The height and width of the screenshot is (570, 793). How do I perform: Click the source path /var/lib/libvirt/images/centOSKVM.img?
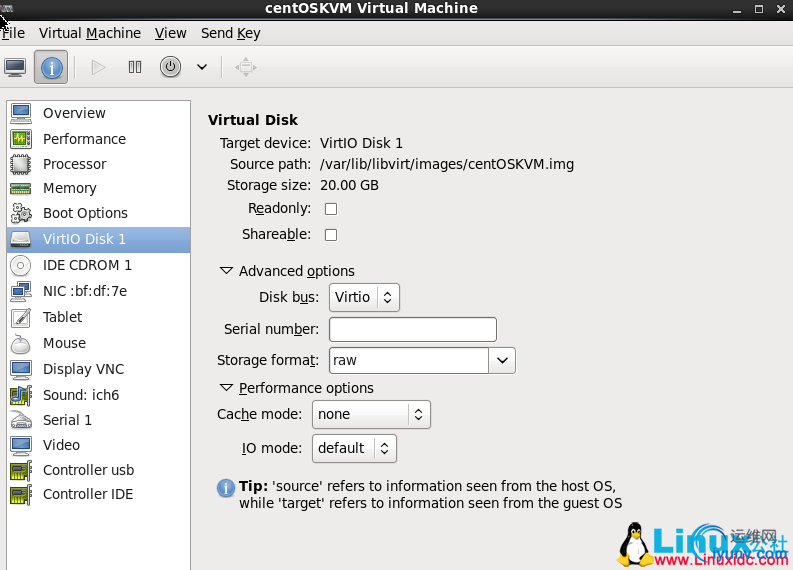447,164
